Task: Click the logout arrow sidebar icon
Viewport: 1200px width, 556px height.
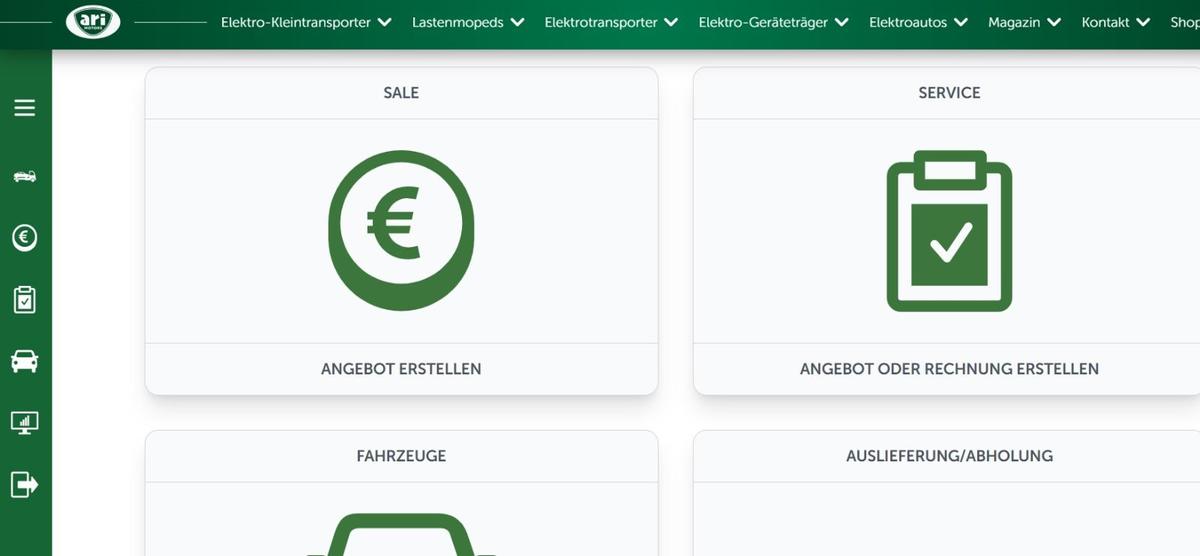Action: tap(25, 485)
